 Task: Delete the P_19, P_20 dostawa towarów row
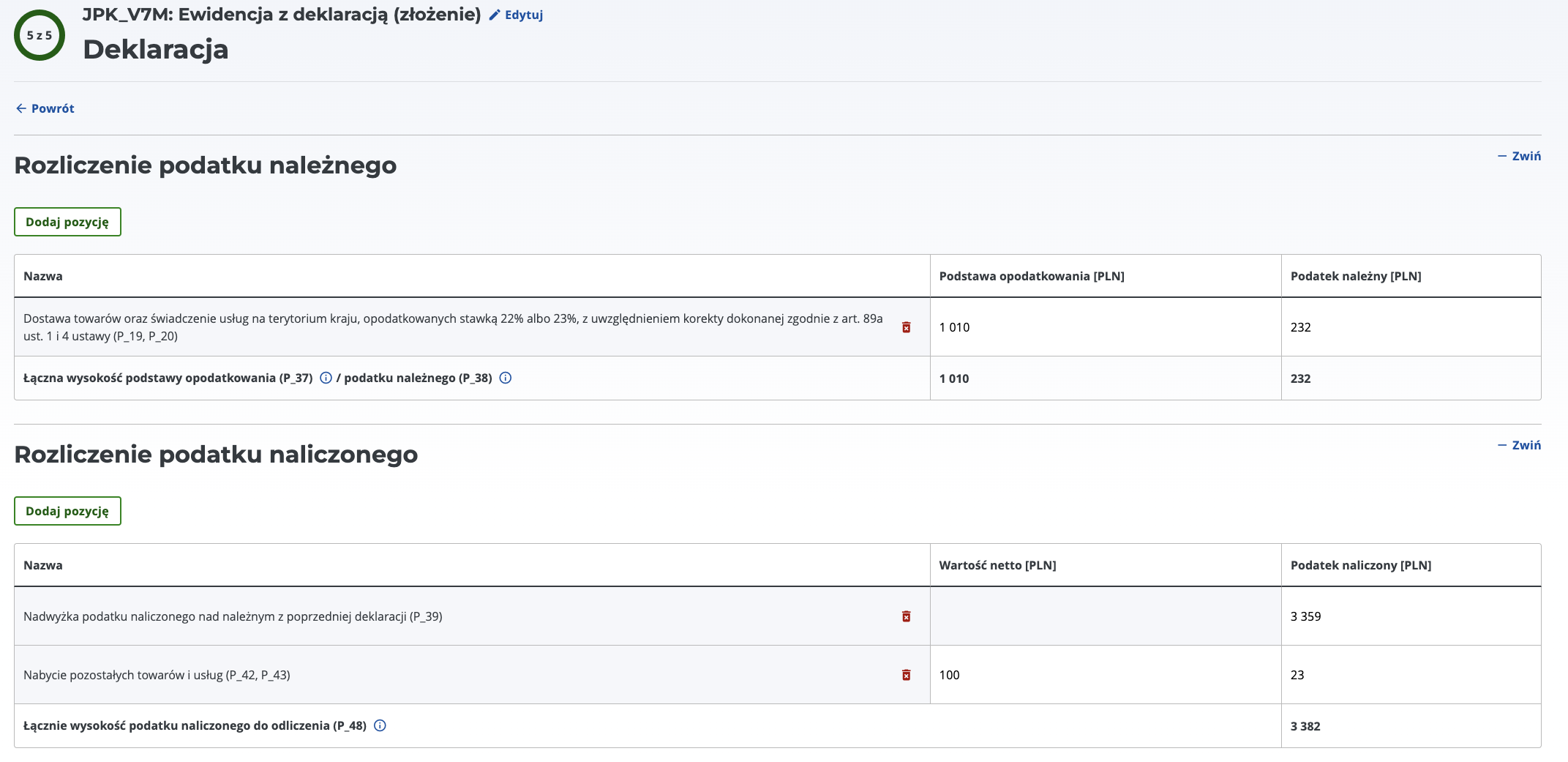click(x=906, y=327)
